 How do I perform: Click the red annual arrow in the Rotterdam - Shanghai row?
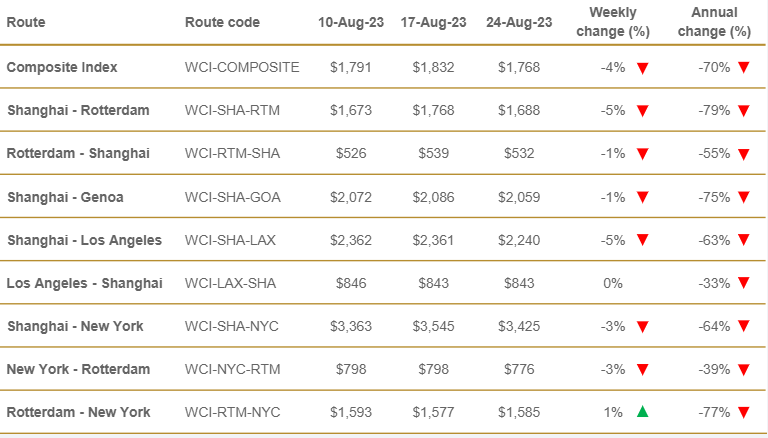(744, 154)
